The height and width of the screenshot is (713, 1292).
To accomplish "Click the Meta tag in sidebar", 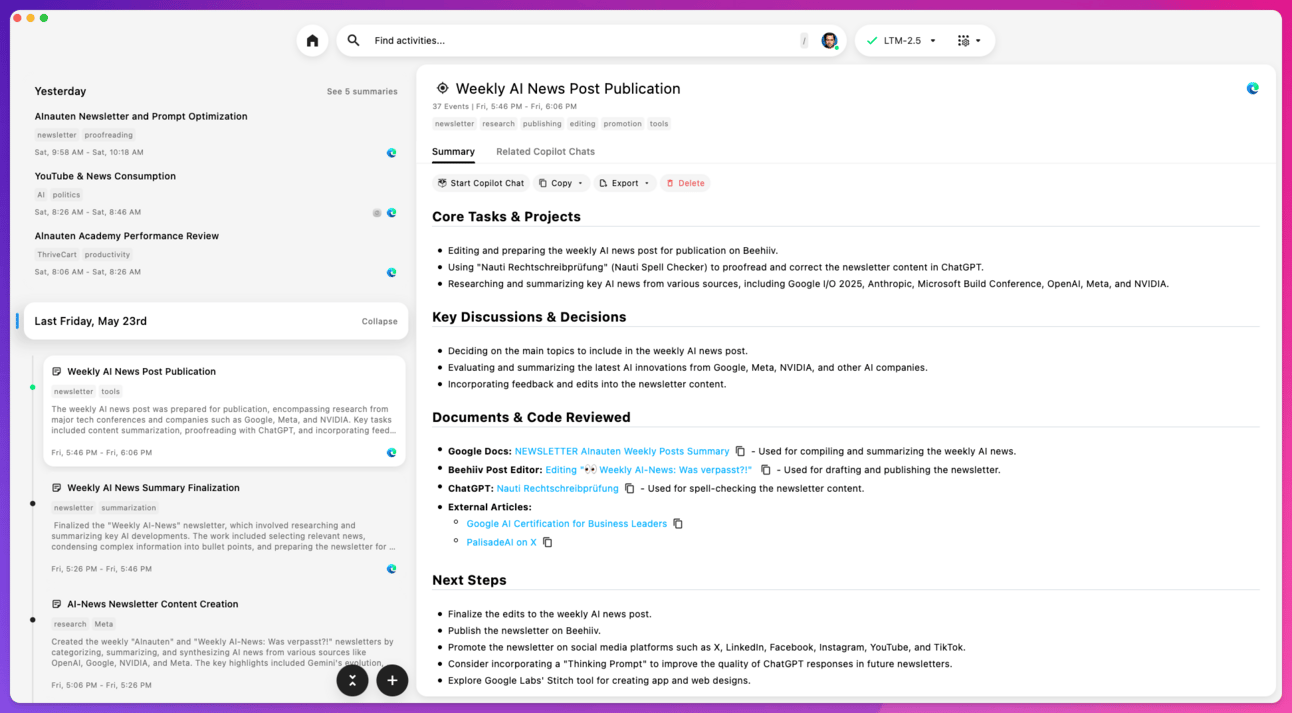I will 104,624.
